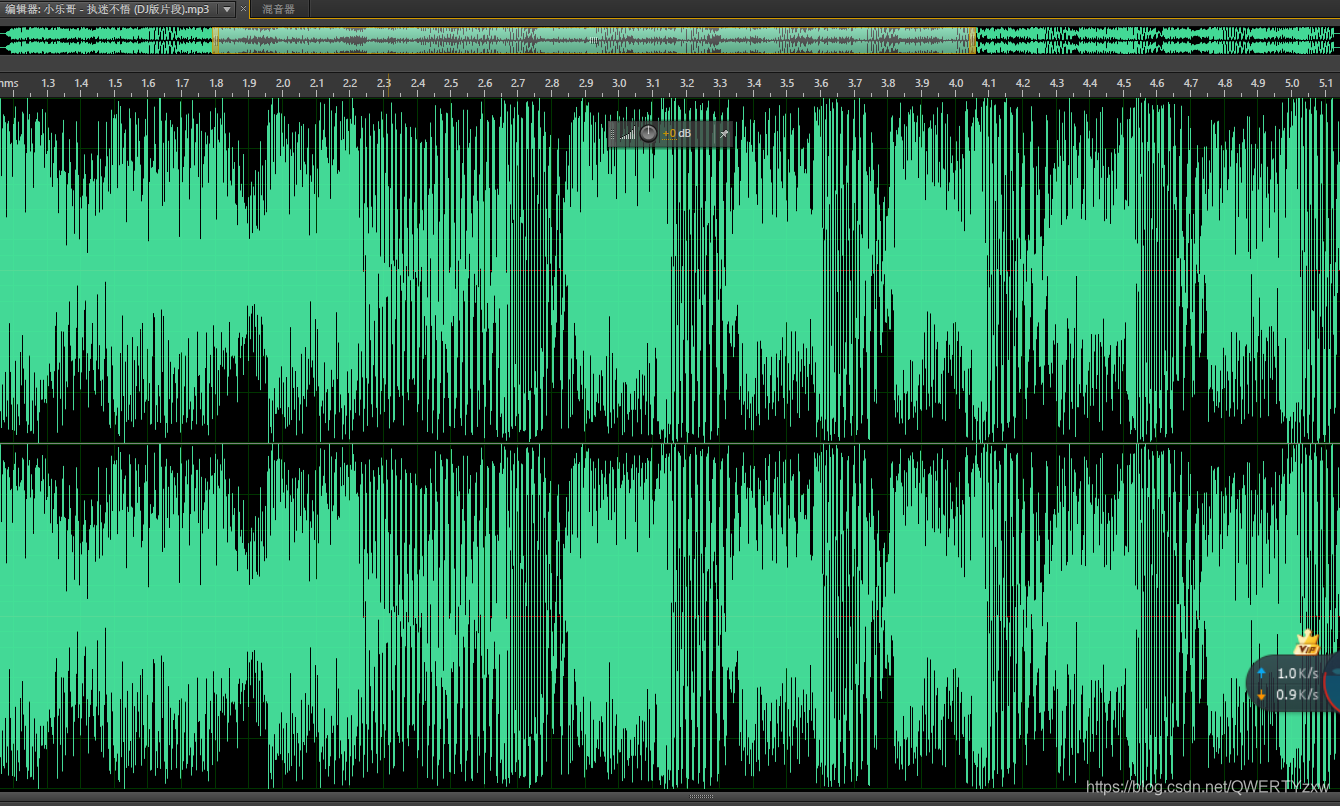
Task: Switch to the 混音器 tab
Action: click(278, 9)
